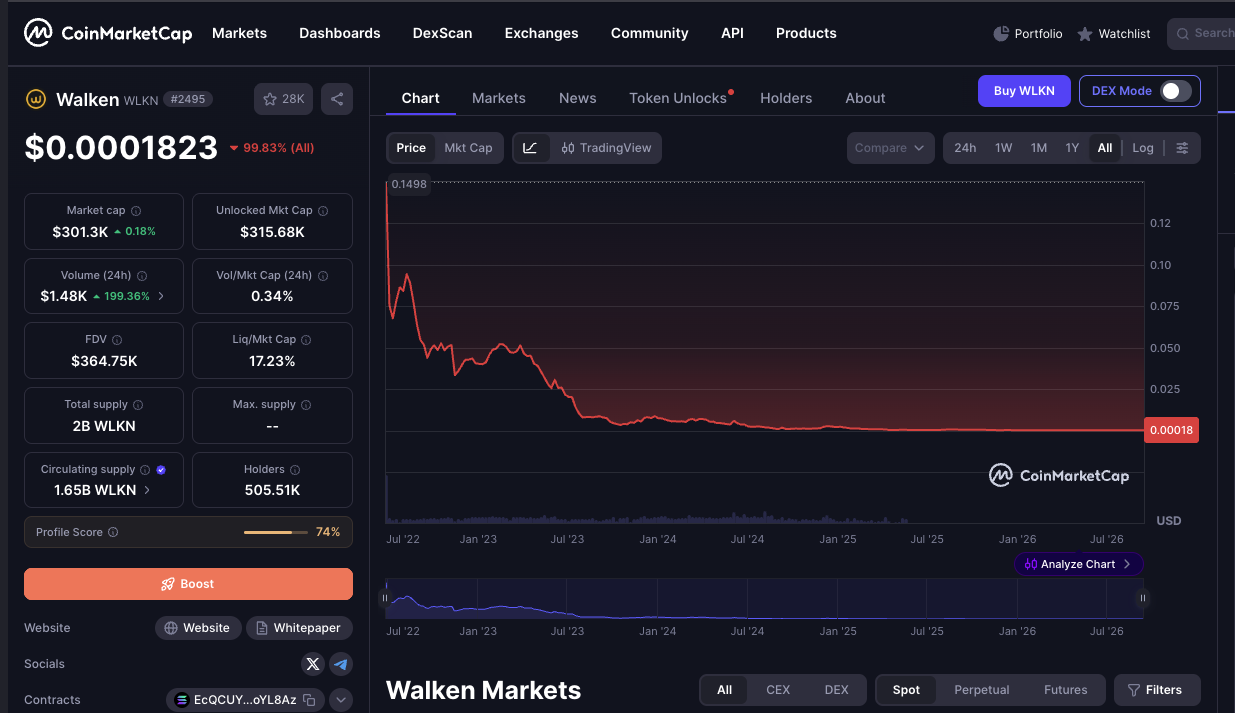
Task: Click the verified badge next to Circulating supply
Action: (162, 469)
